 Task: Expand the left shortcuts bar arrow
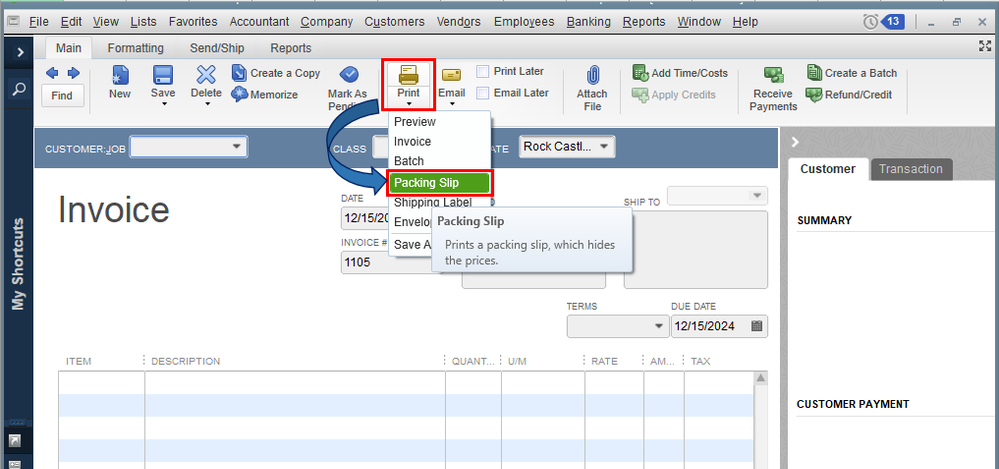pos(20,52)
